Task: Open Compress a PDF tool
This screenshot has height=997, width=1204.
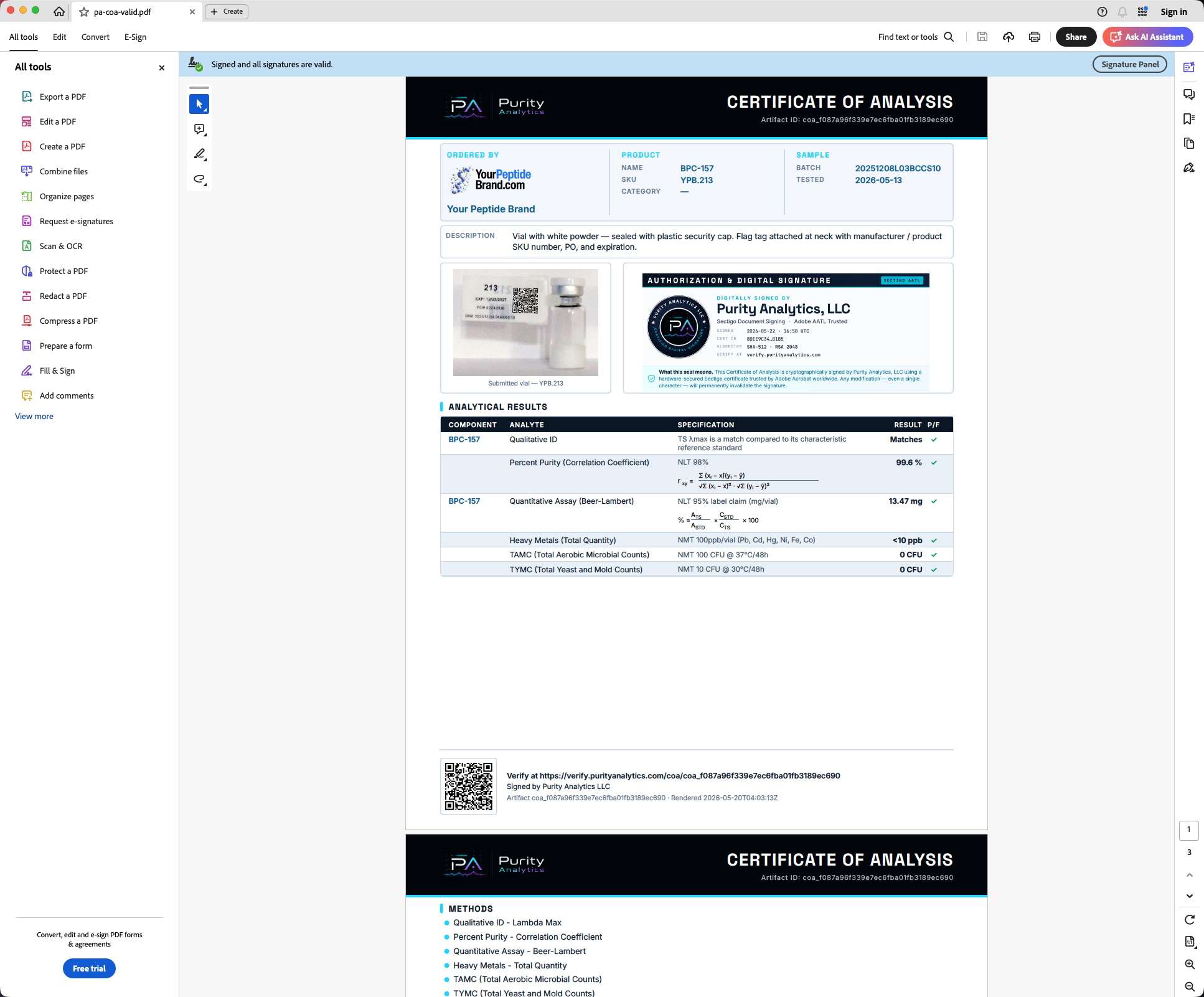Action: [x=68, y=321]
